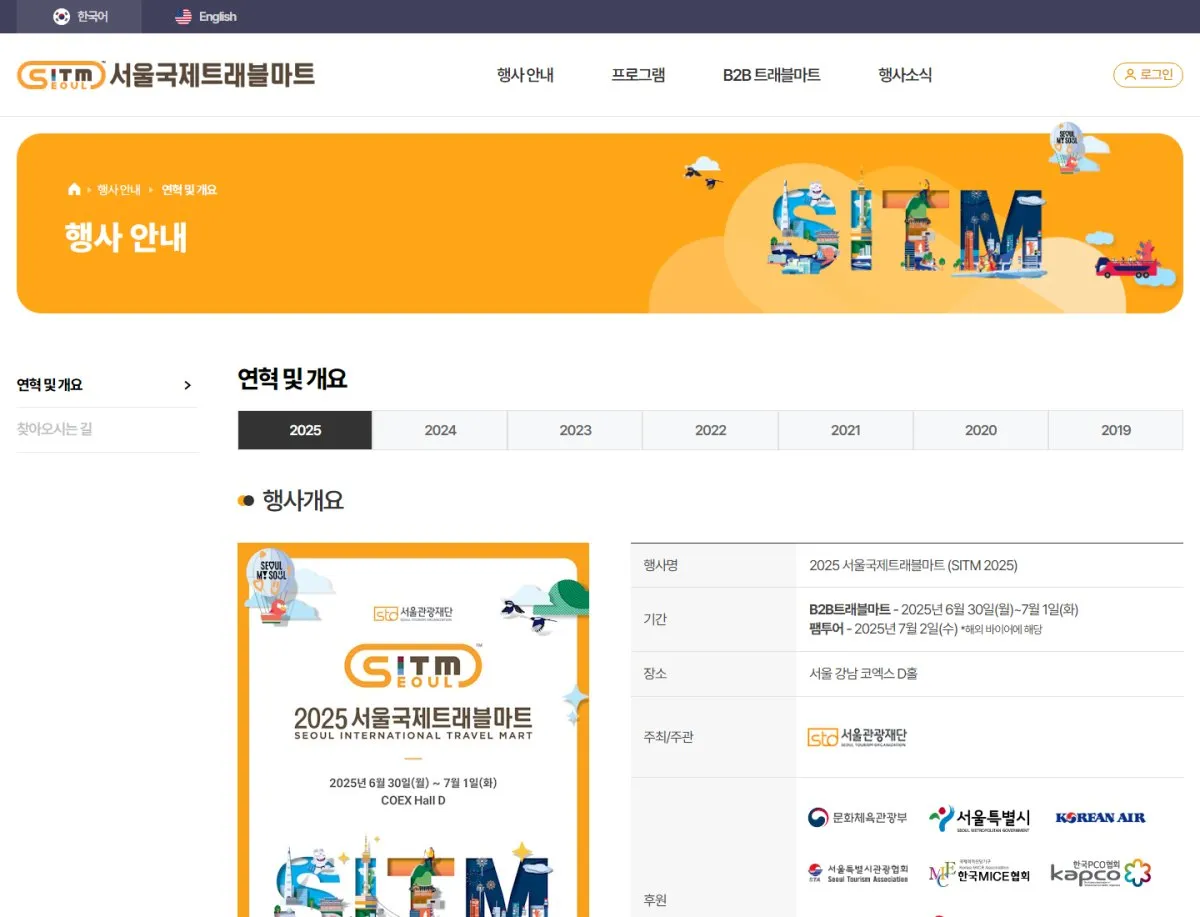The image size is (1200, 917).
Task: Go to 연혁 및 개요 breadcrumb link
Action: (x=189, y=189)
